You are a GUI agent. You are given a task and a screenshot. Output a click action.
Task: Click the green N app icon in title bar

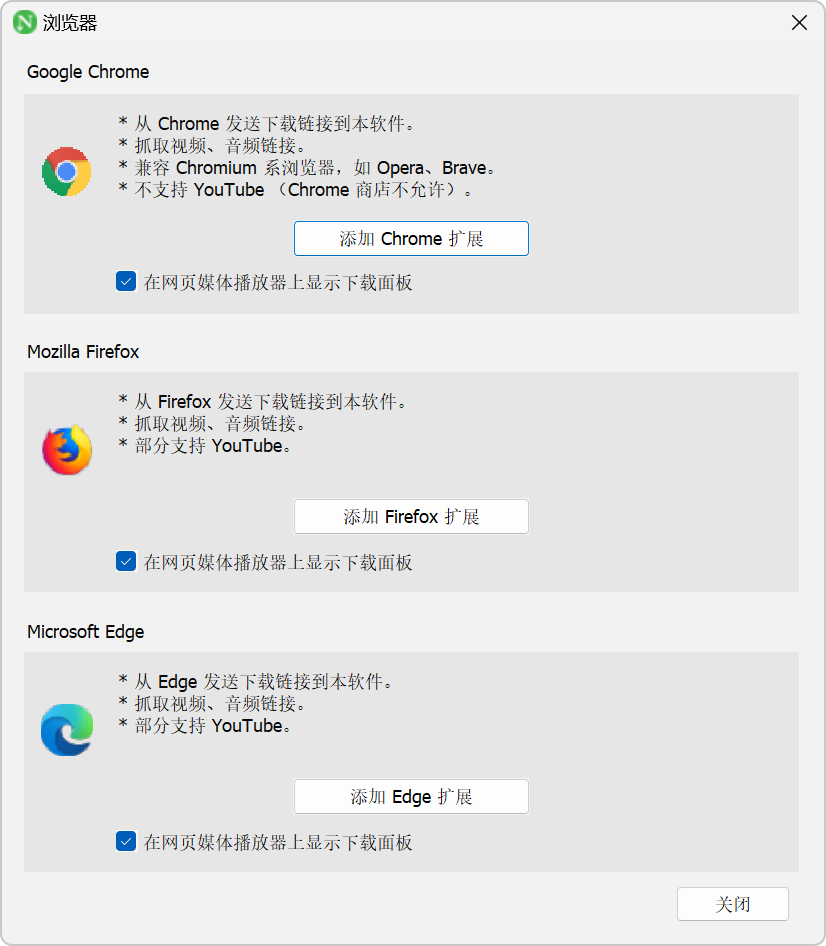(x=25, y=22)
